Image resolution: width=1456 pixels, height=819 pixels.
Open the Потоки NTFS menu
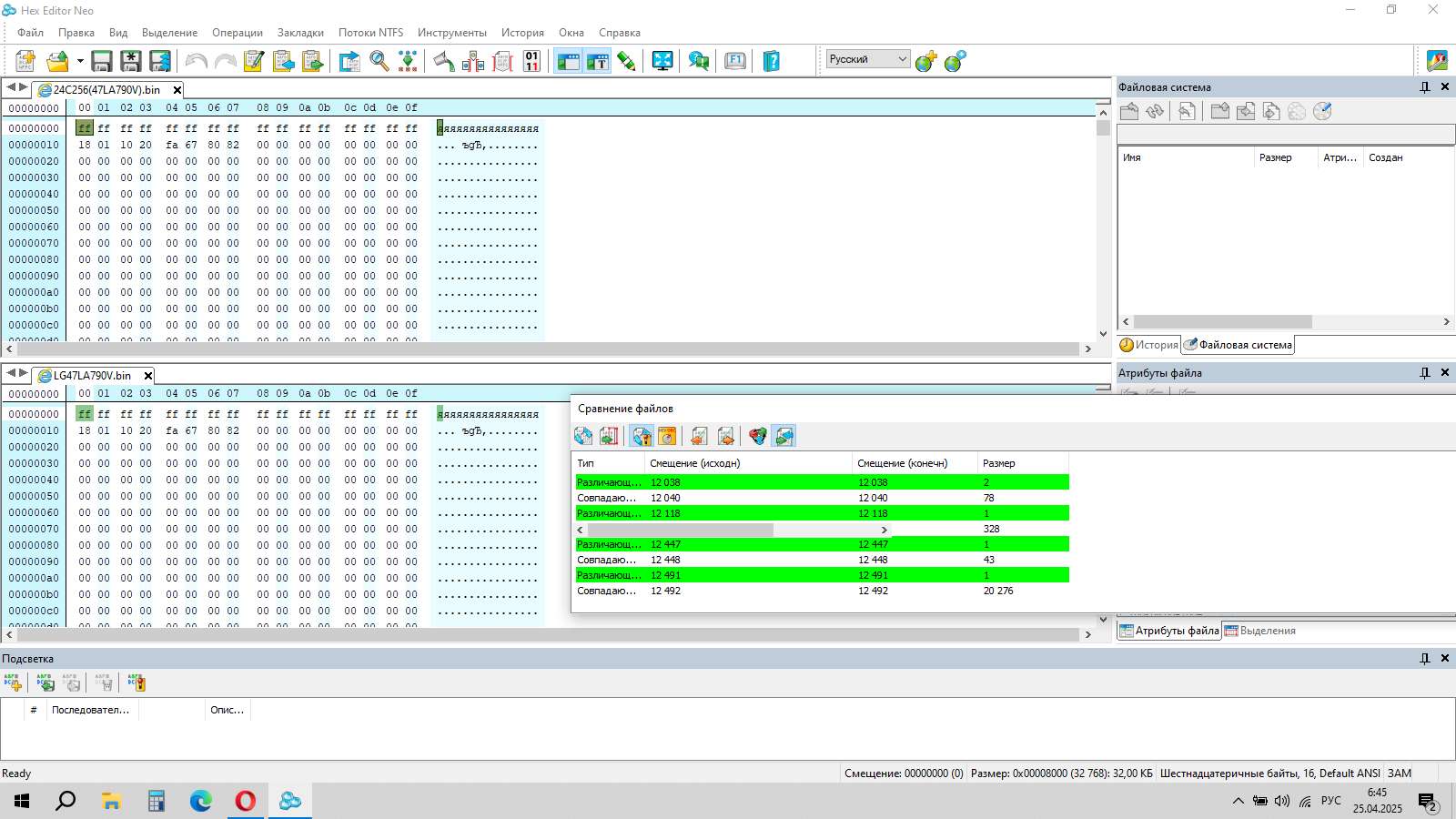(x=370, y=33)
